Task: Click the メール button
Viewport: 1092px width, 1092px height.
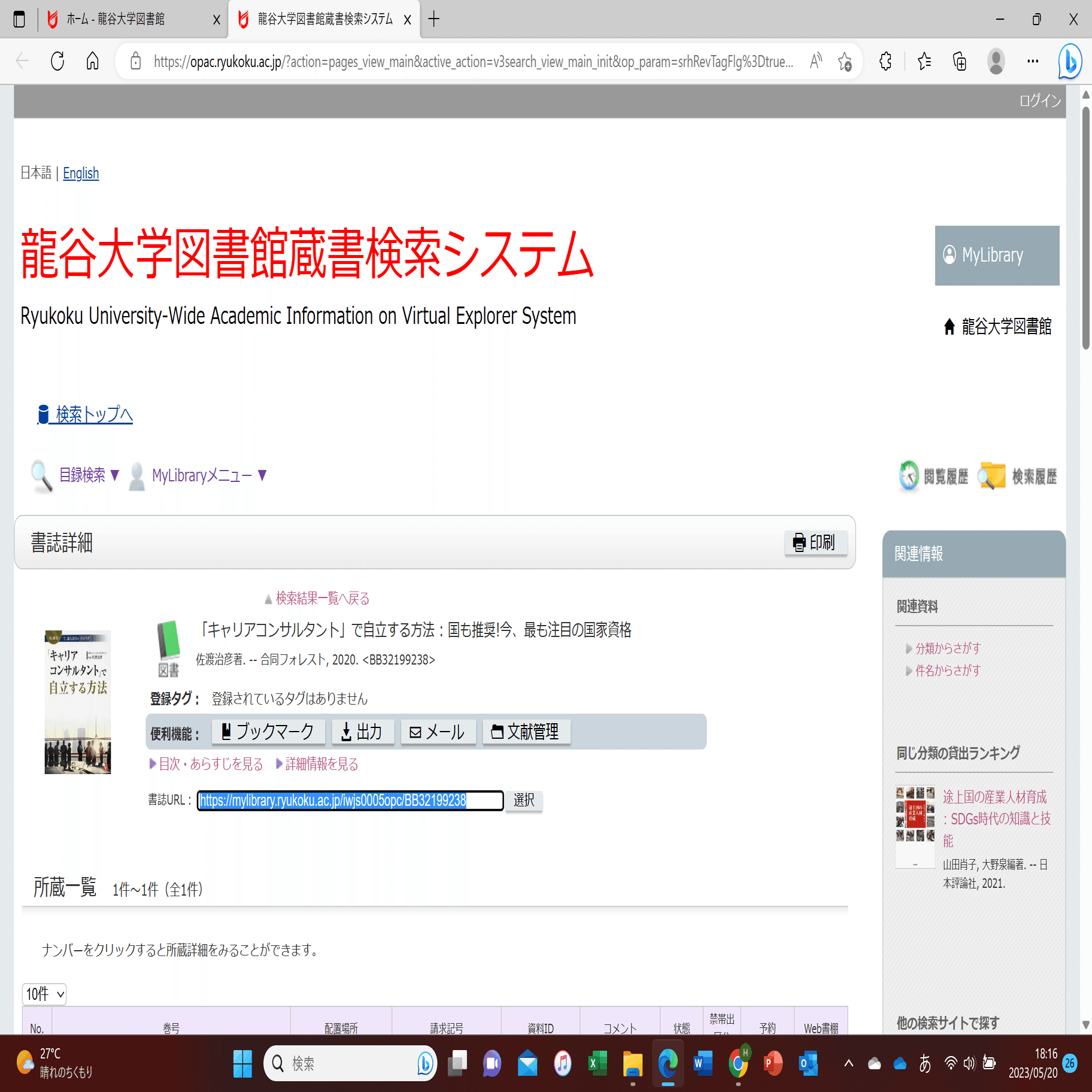Action: (438, 732)
